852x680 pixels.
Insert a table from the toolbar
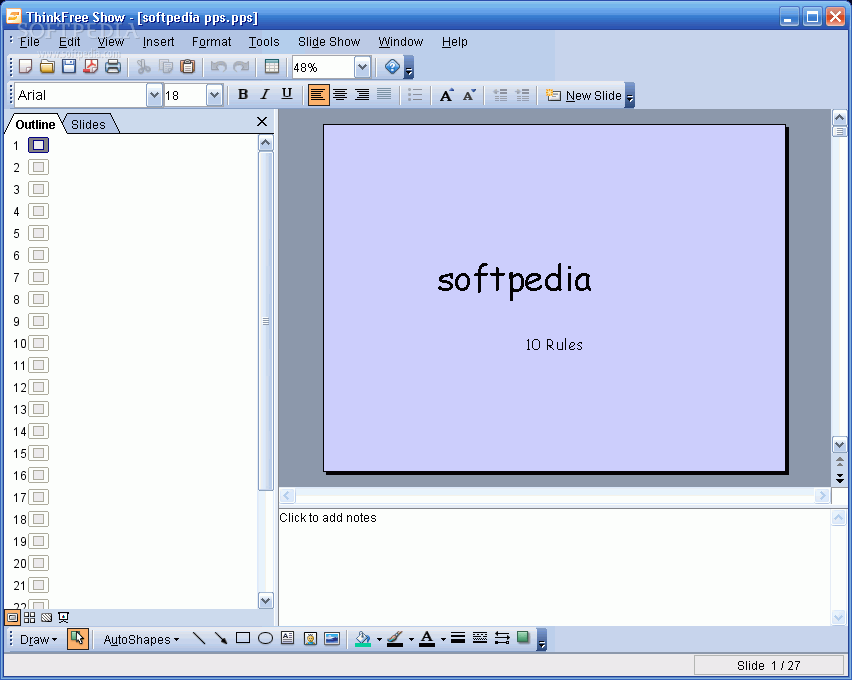click(x=272, y=67)
